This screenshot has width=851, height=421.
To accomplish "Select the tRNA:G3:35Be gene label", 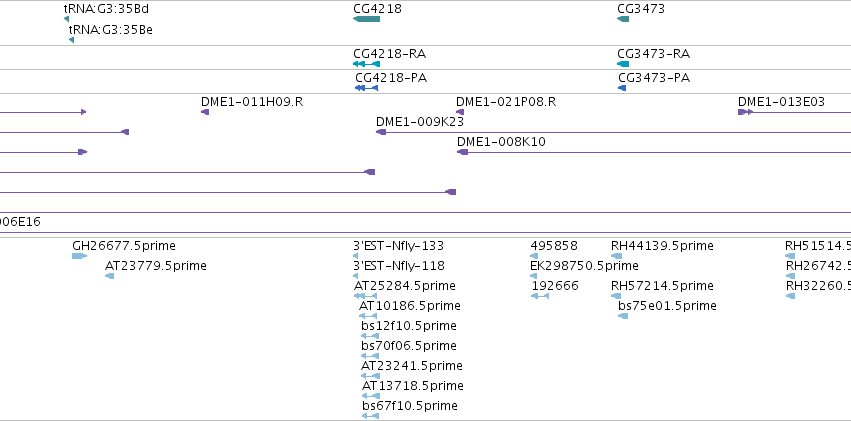I will [x=110, y=30].
